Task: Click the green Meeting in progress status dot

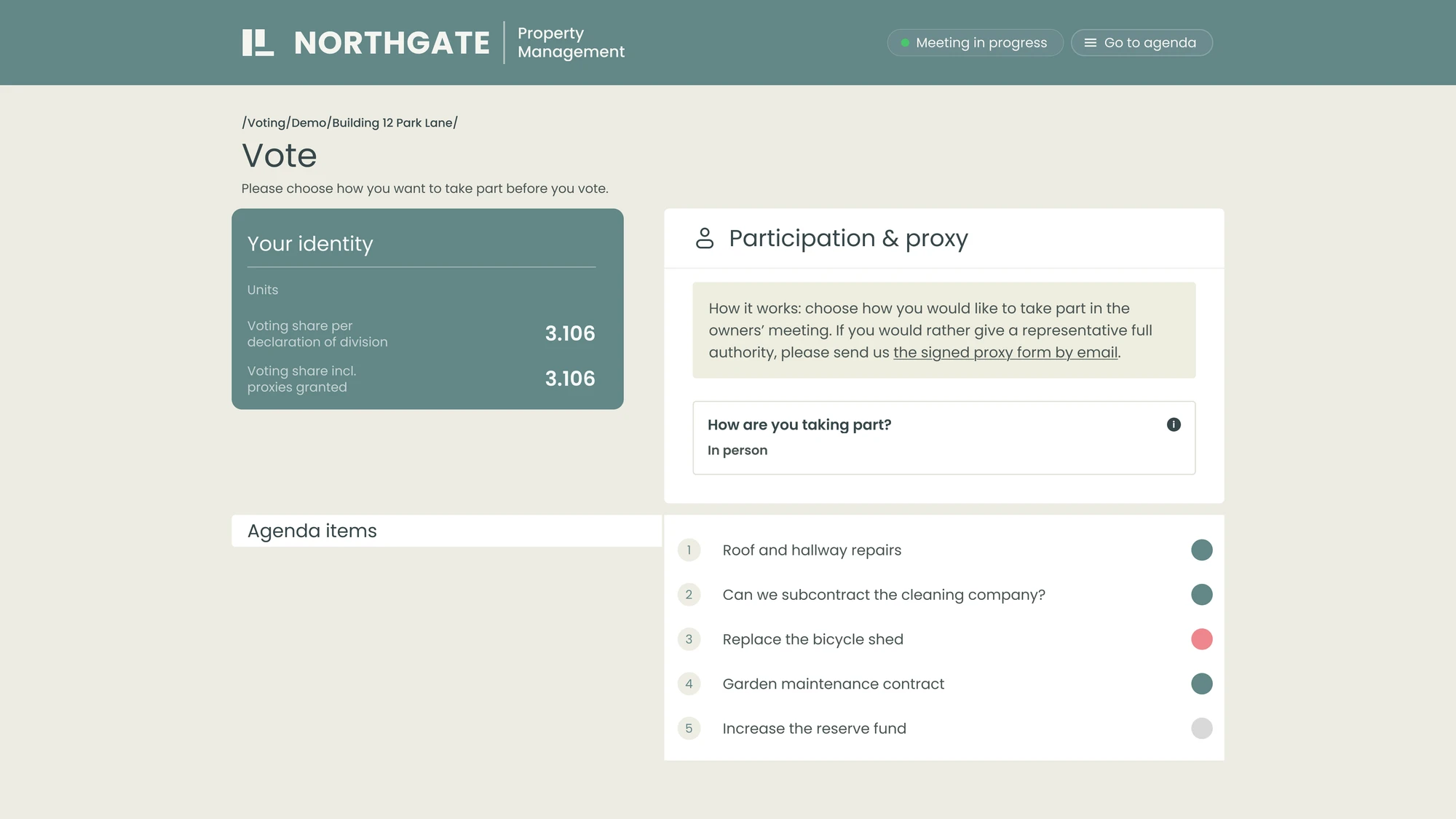Action: tap(905, 43)
